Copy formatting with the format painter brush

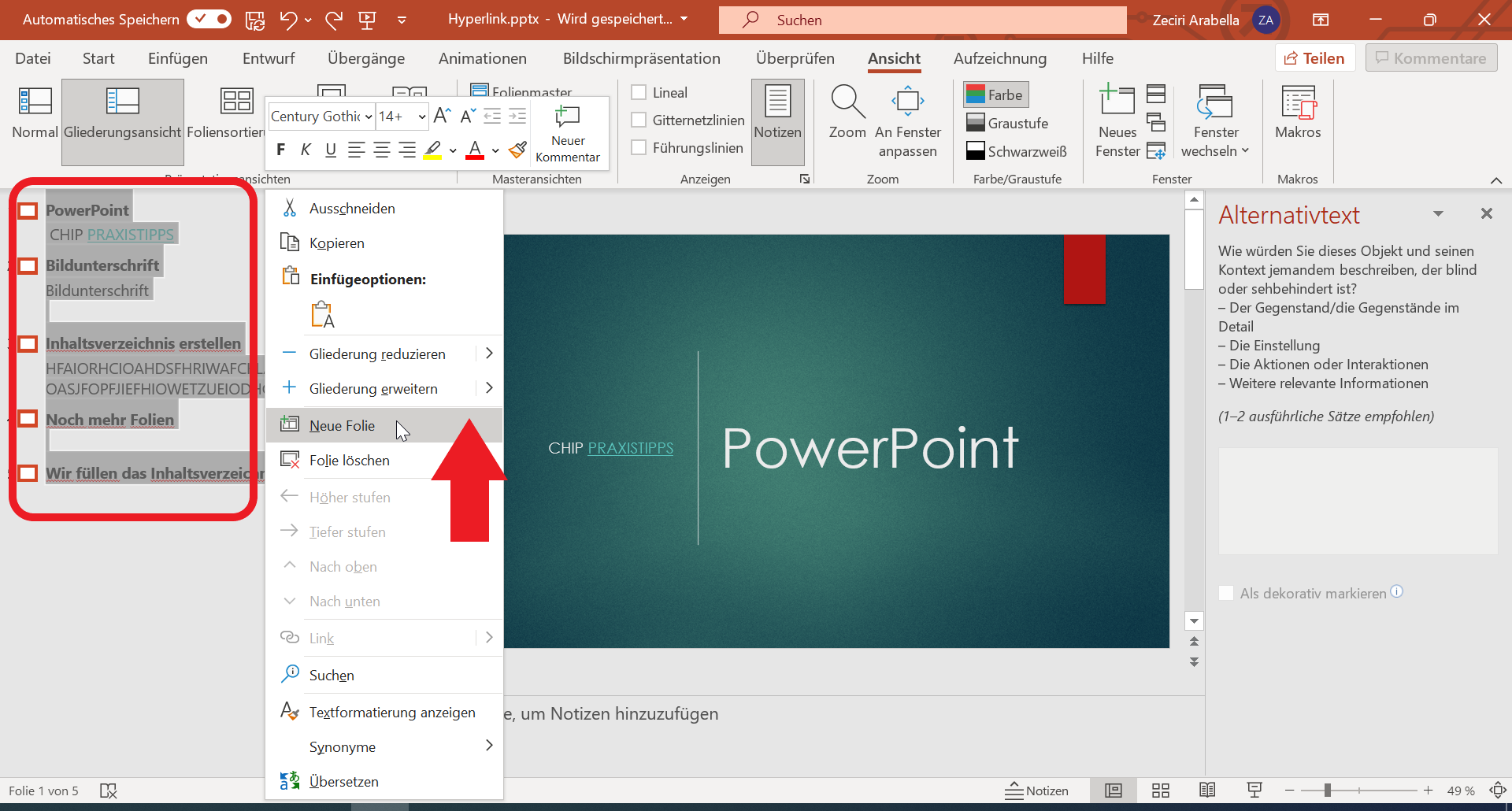click(517, 150)
